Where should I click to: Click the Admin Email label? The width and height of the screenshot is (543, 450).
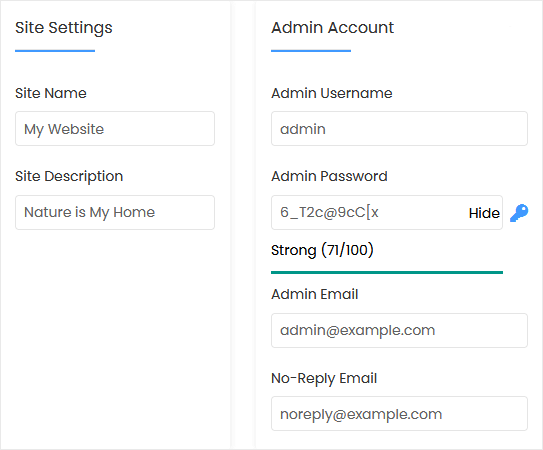click(314, 294)
